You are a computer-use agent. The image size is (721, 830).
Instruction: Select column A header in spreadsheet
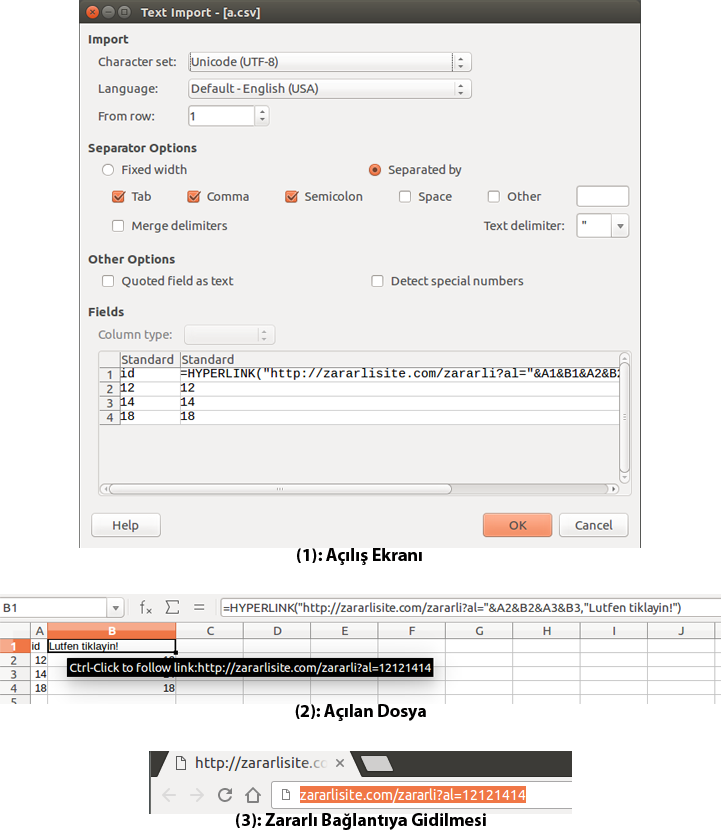coord(39,631)
